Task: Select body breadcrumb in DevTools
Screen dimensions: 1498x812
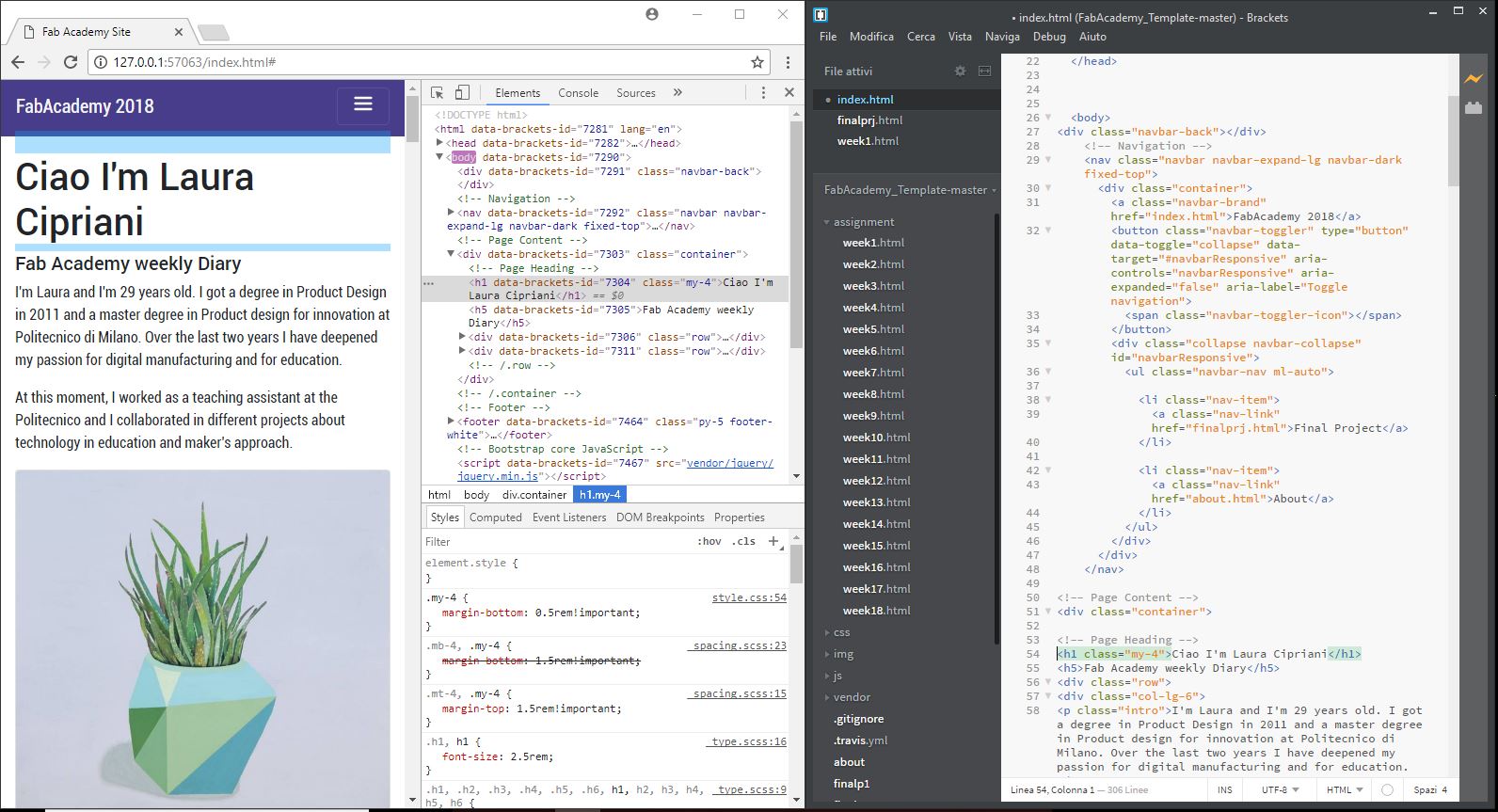Action: [476, 495]
